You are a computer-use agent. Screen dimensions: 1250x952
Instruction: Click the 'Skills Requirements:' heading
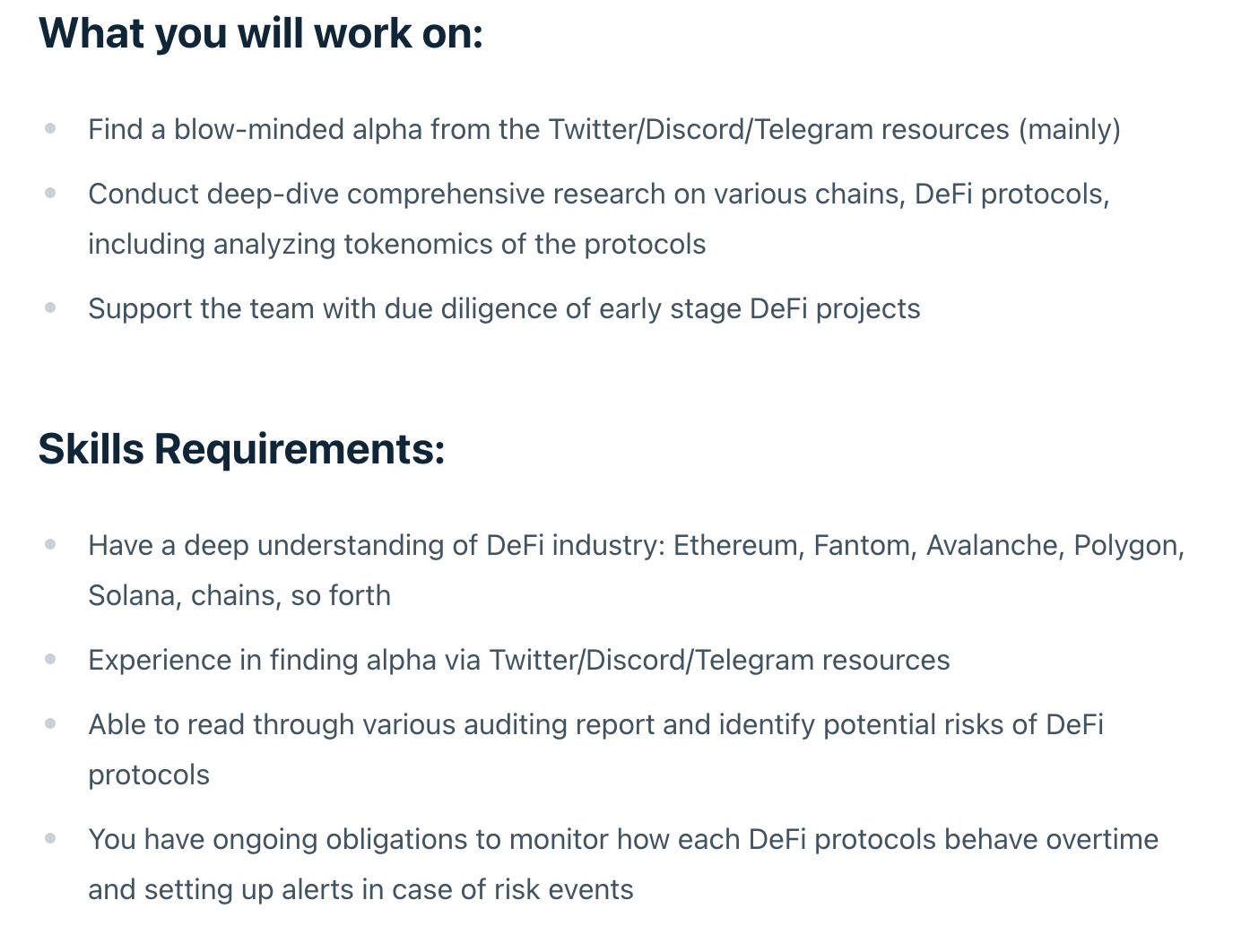pos(241,449)
